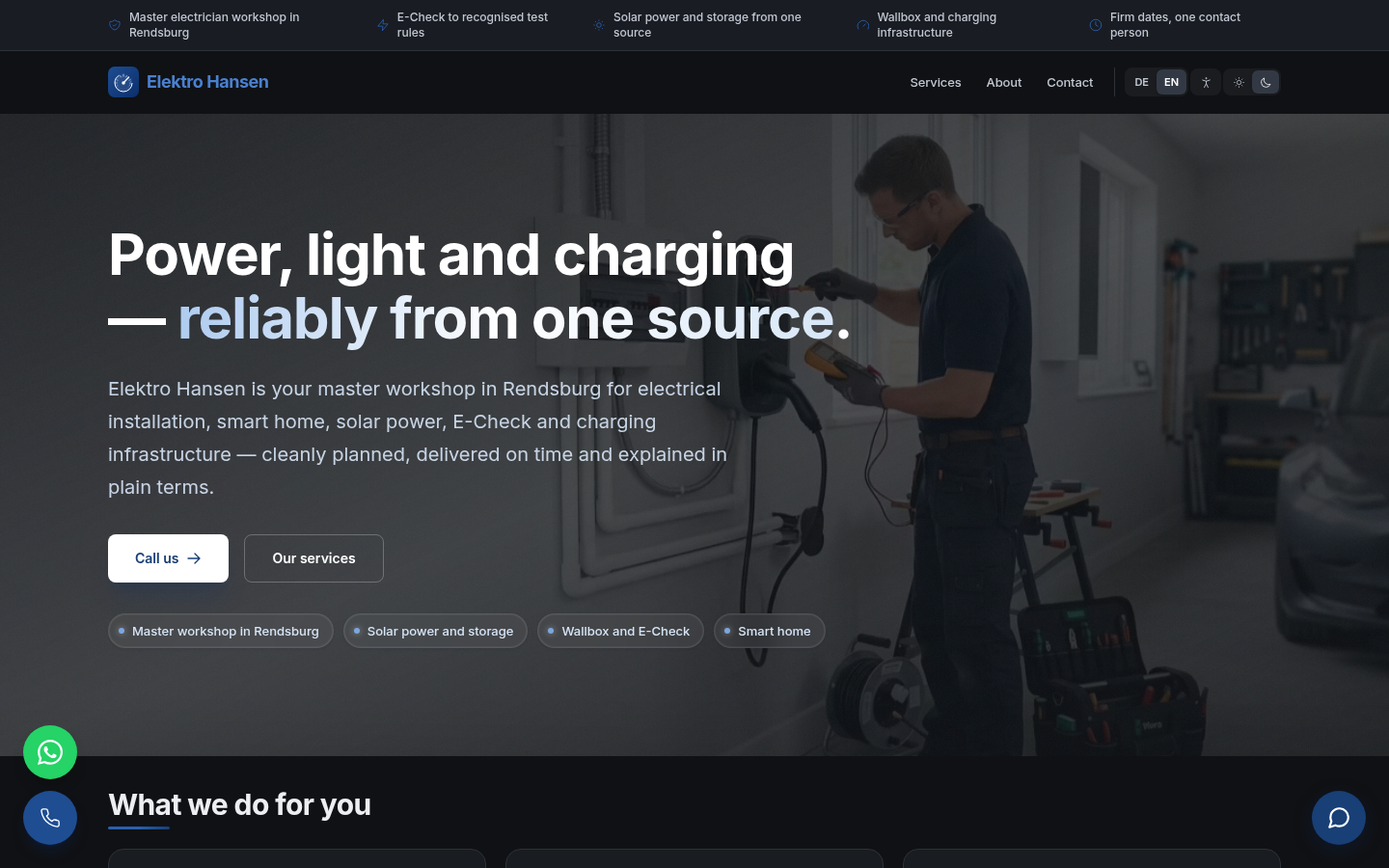Screen dimensions: 1389x868
Task: Click the floating phone call button
Action: point(50,818)
